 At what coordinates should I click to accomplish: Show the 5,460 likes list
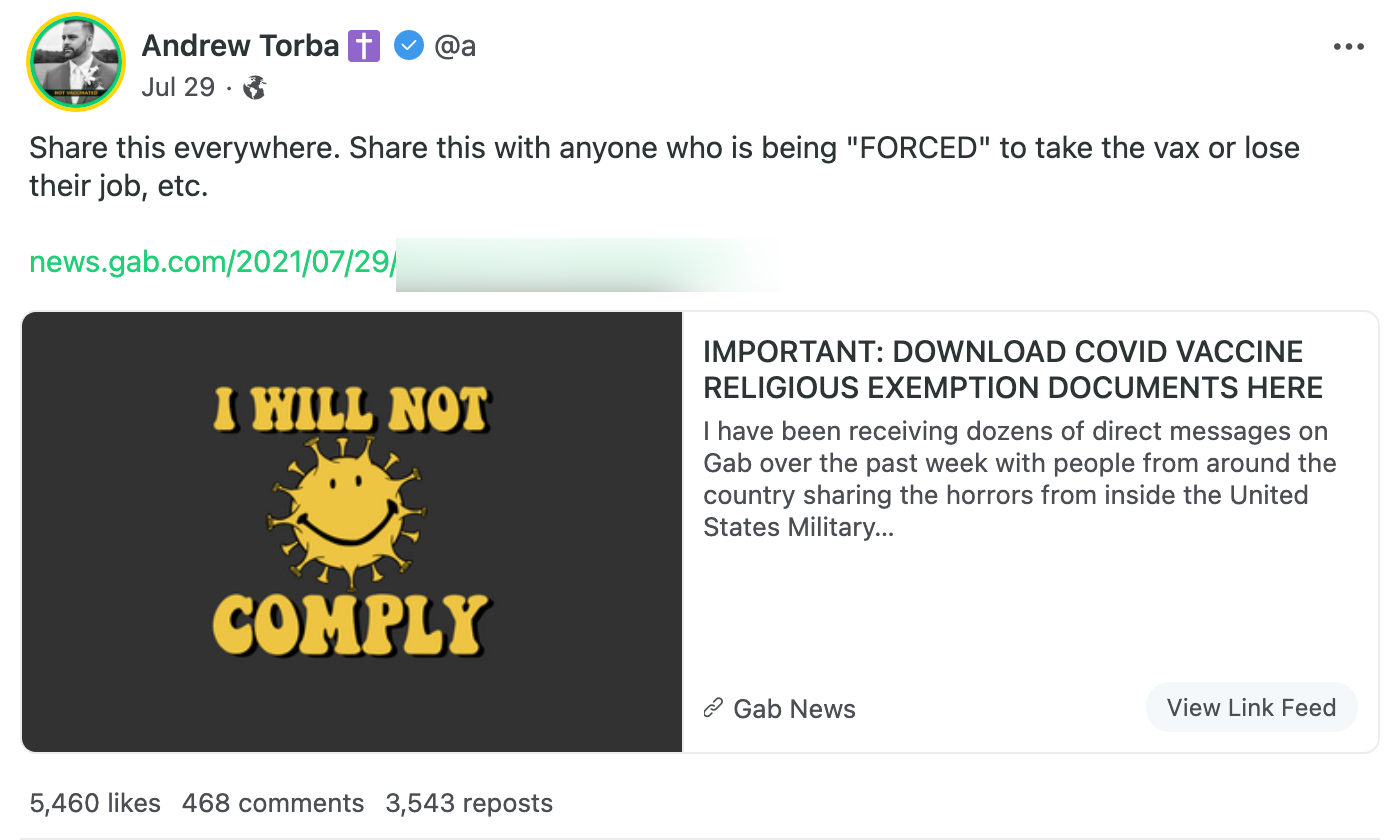(x=95, y=803)
